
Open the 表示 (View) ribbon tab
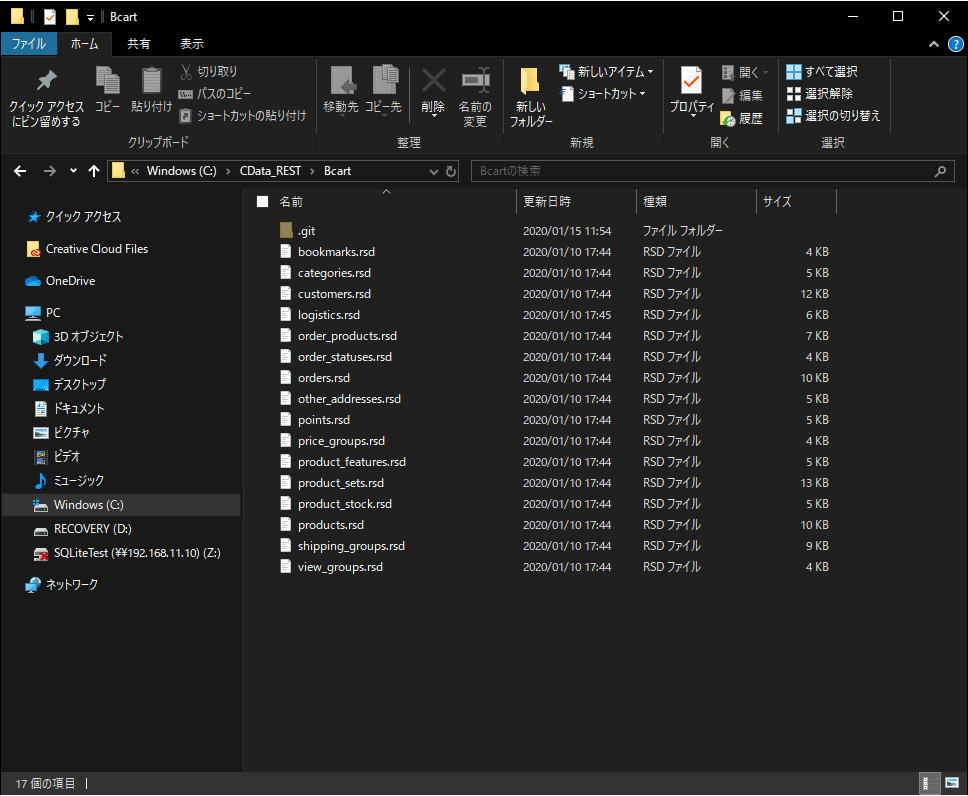tap(192, 44)
